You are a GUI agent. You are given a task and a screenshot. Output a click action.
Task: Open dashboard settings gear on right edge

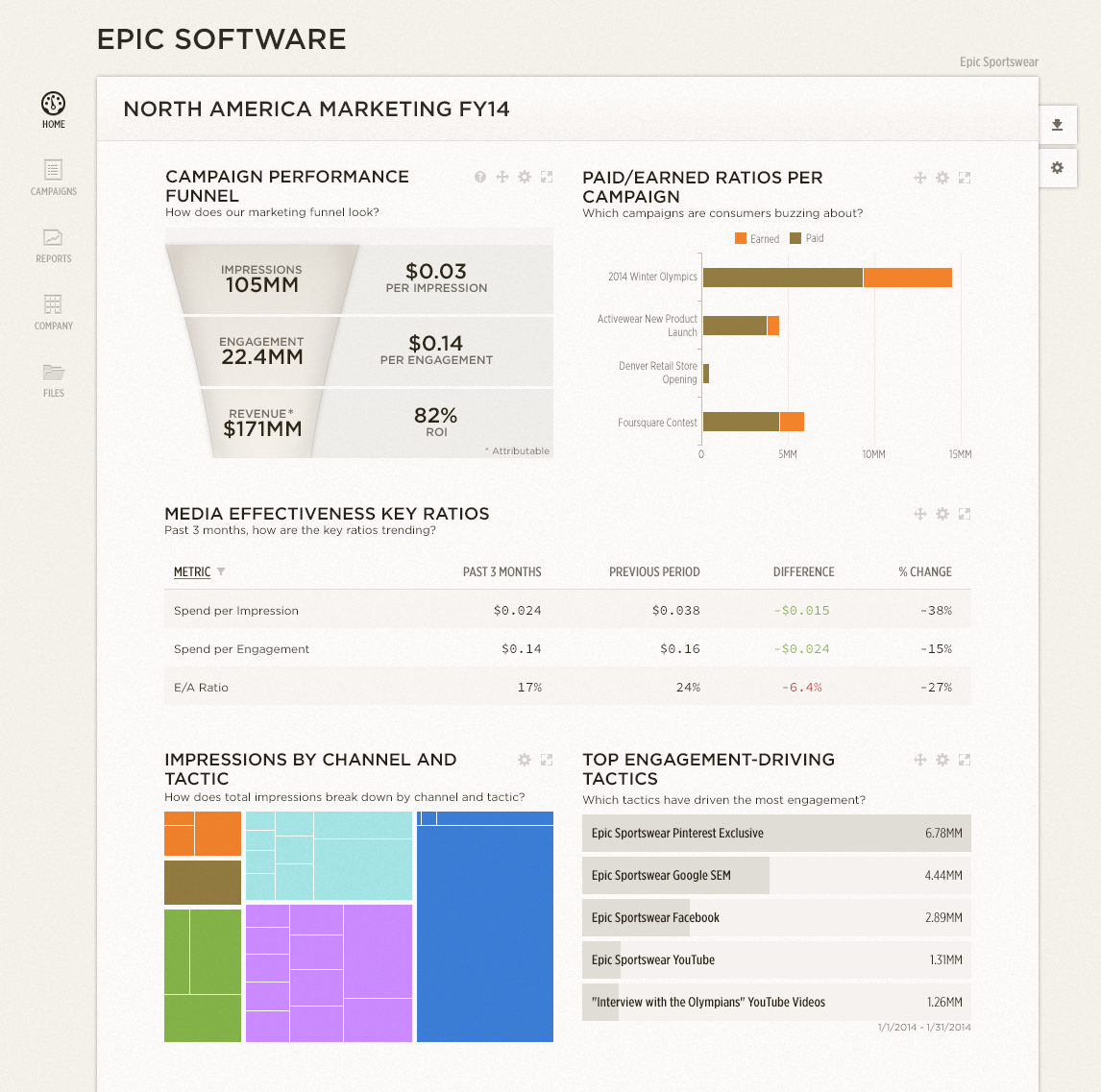[x=1057, y=168]
